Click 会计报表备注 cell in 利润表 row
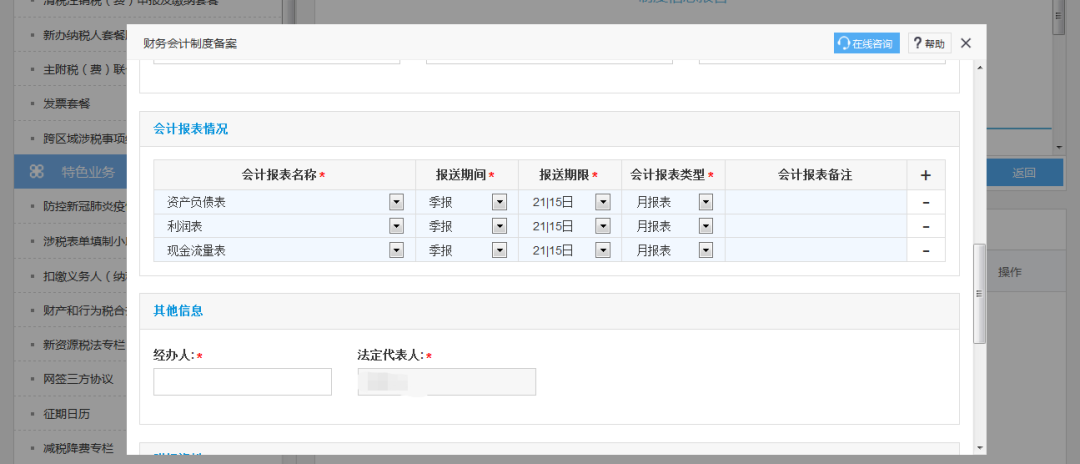Image resolution: width=1080 pixels, height=464 pixels. click(x=816, y=226)
